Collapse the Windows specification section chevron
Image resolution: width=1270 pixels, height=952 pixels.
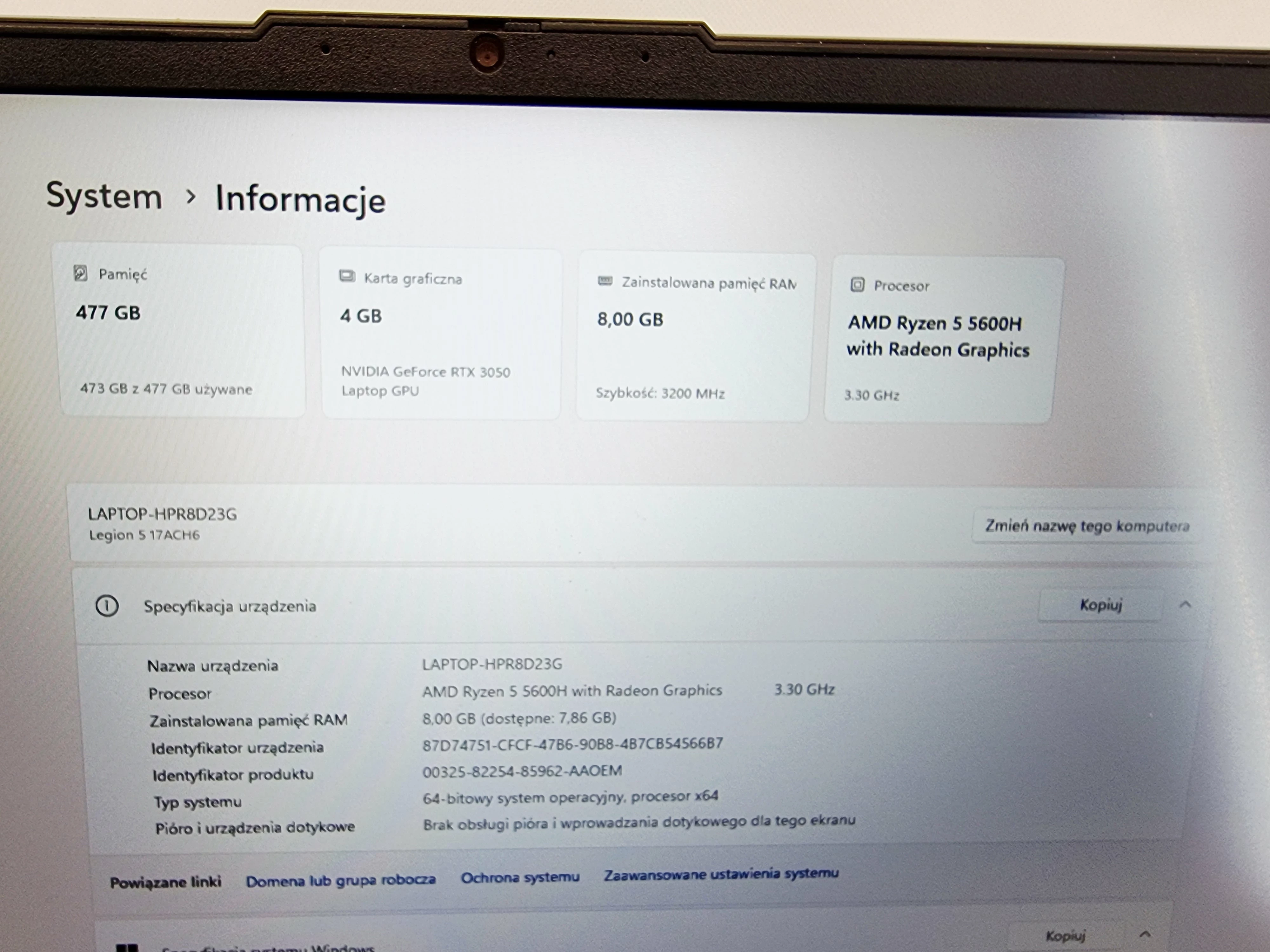tap(1145, 934)
